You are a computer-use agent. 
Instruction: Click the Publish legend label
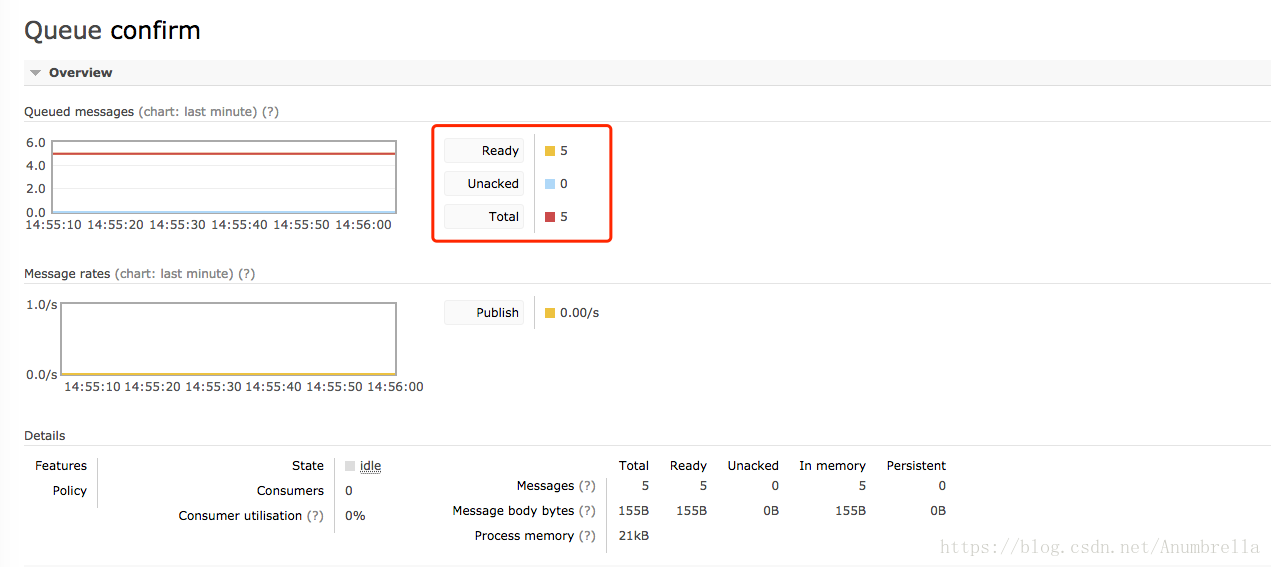[x=484, y=313]
